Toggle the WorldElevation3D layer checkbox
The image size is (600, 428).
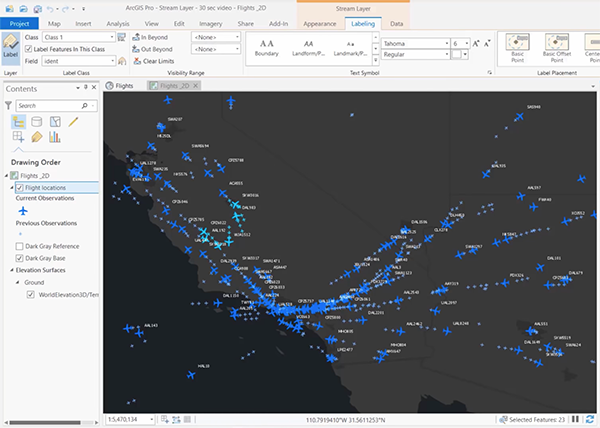click(31, 295)
